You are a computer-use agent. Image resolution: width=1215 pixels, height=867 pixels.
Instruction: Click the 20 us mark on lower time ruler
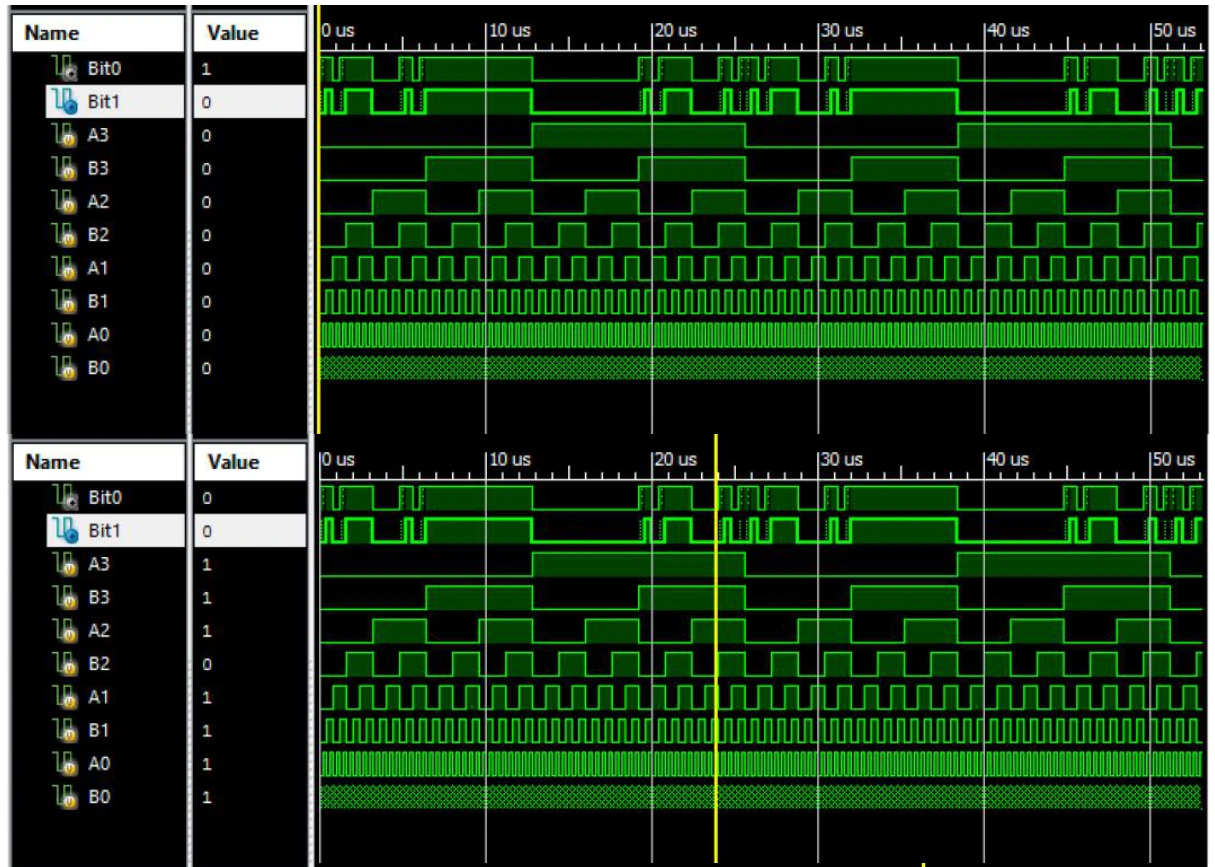coord(676,460)
